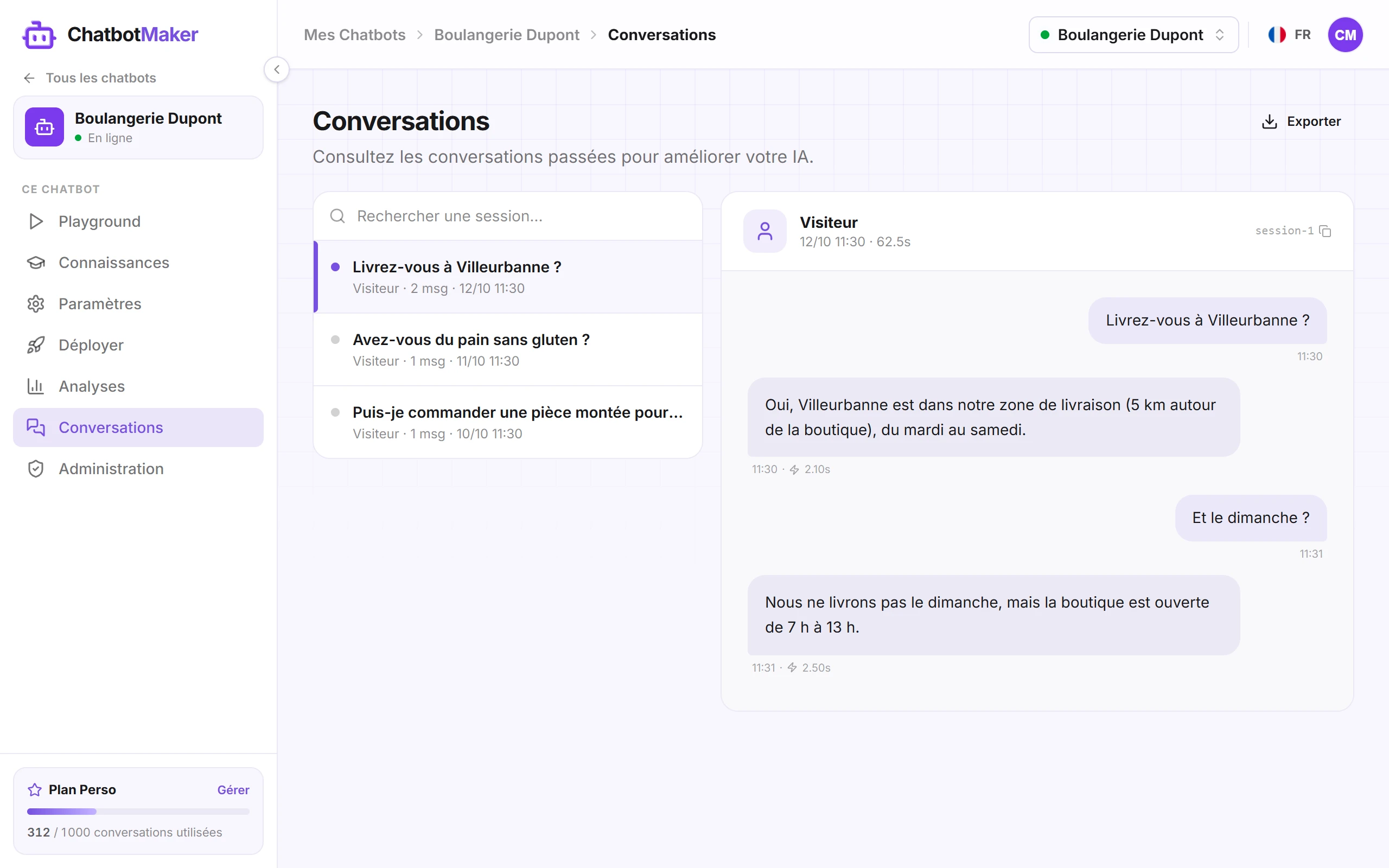
Task: Open the pain sans gluten session
Action: (508, 349)
